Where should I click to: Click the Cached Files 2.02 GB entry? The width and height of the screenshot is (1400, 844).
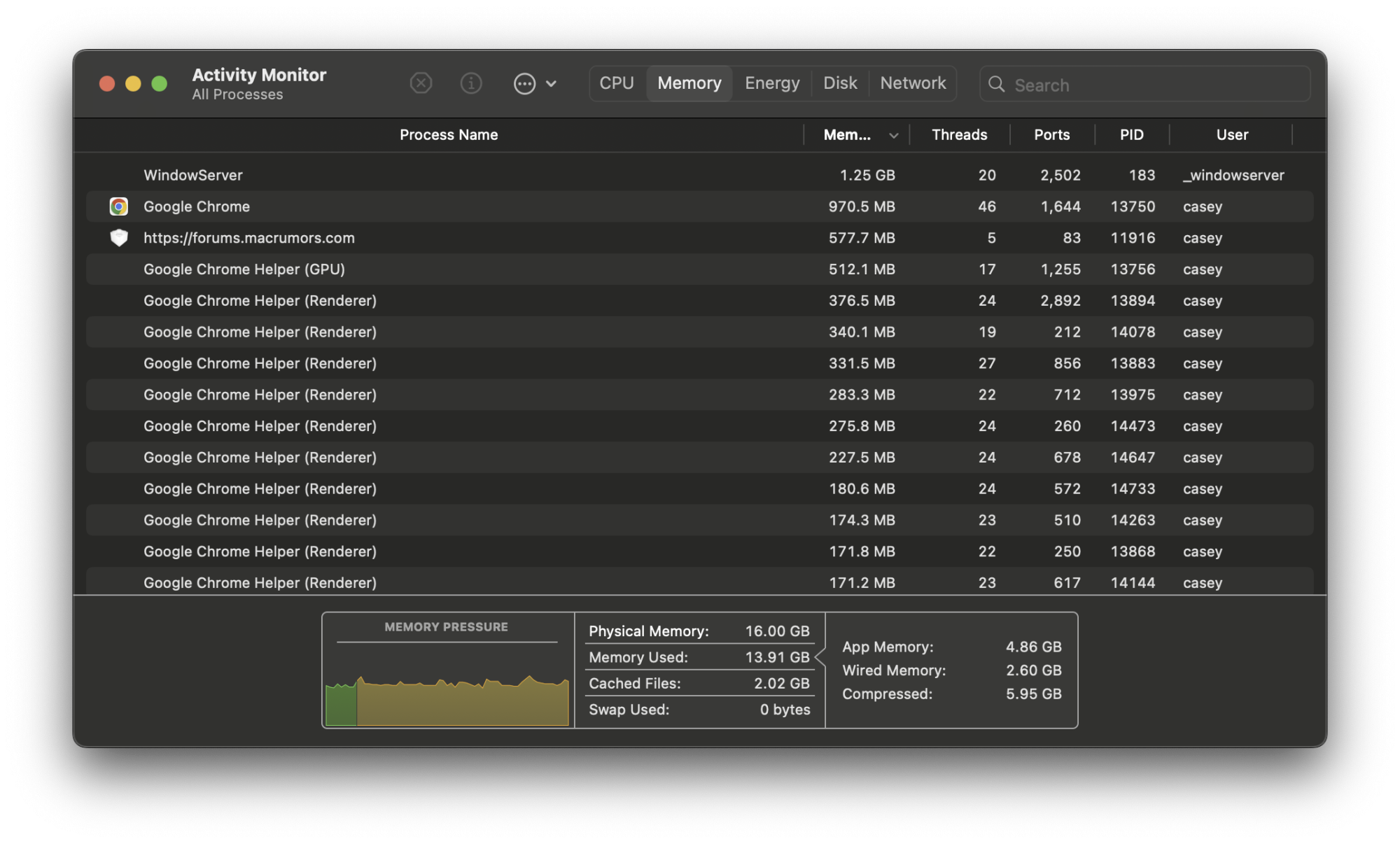(699, 684)
